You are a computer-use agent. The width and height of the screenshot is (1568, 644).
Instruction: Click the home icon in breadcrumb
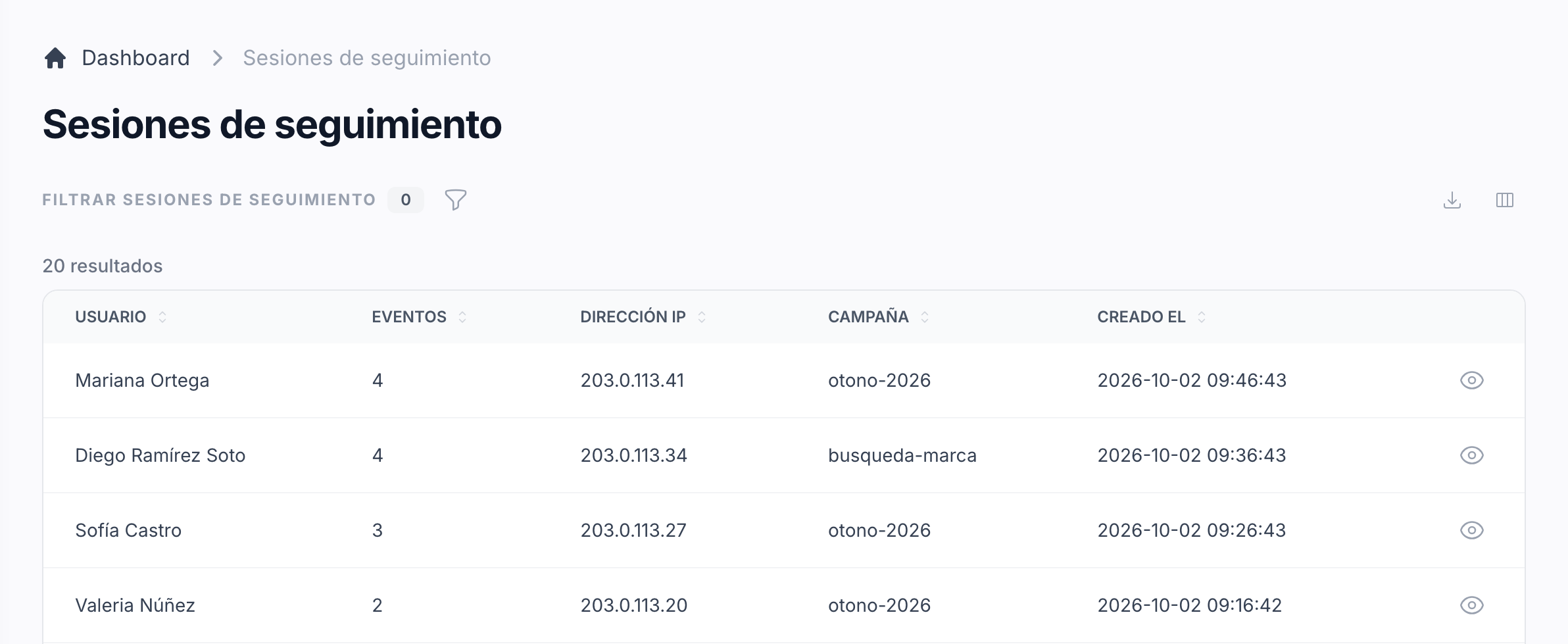55,58
